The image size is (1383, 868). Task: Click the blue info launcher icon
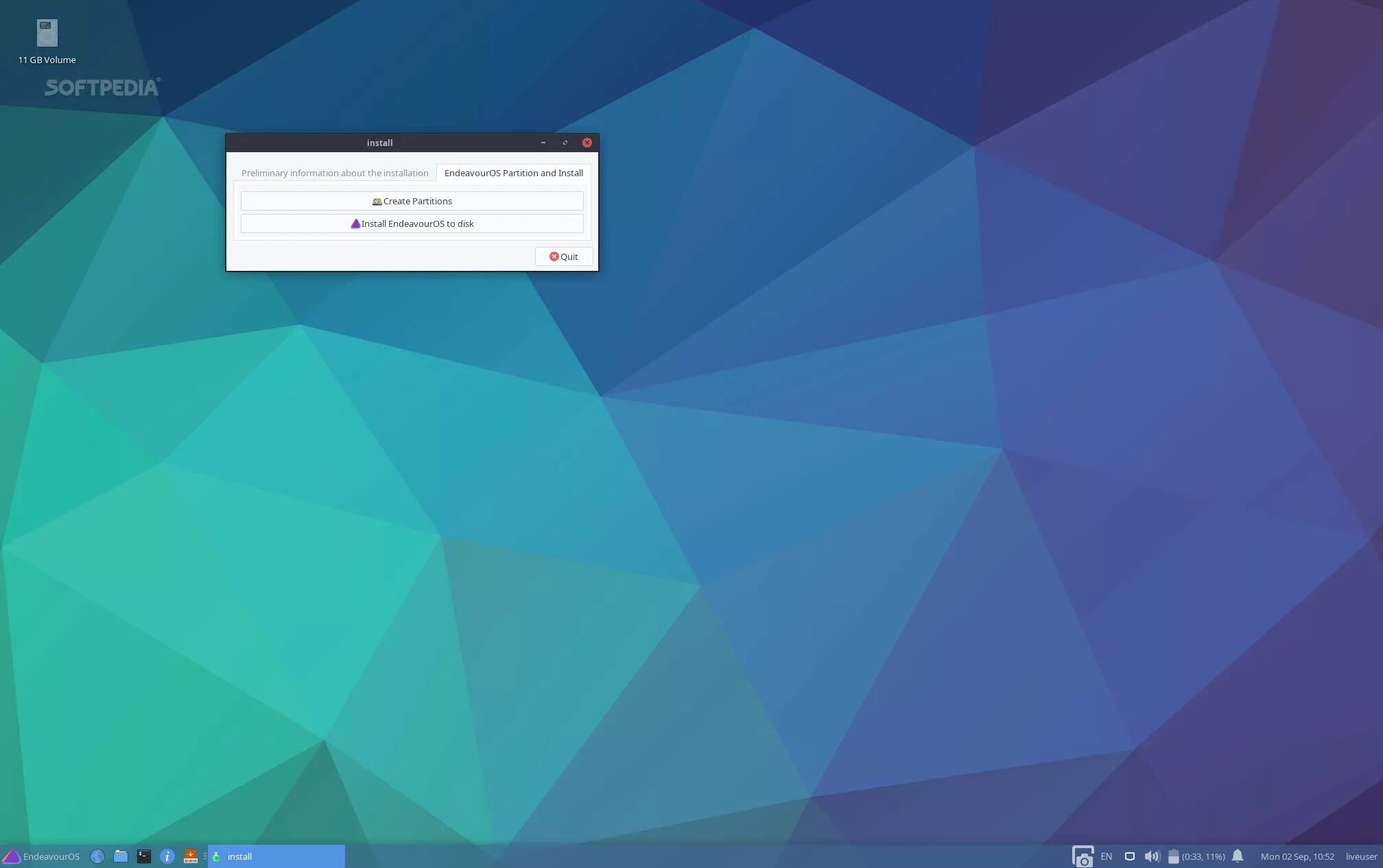(167, 856)
